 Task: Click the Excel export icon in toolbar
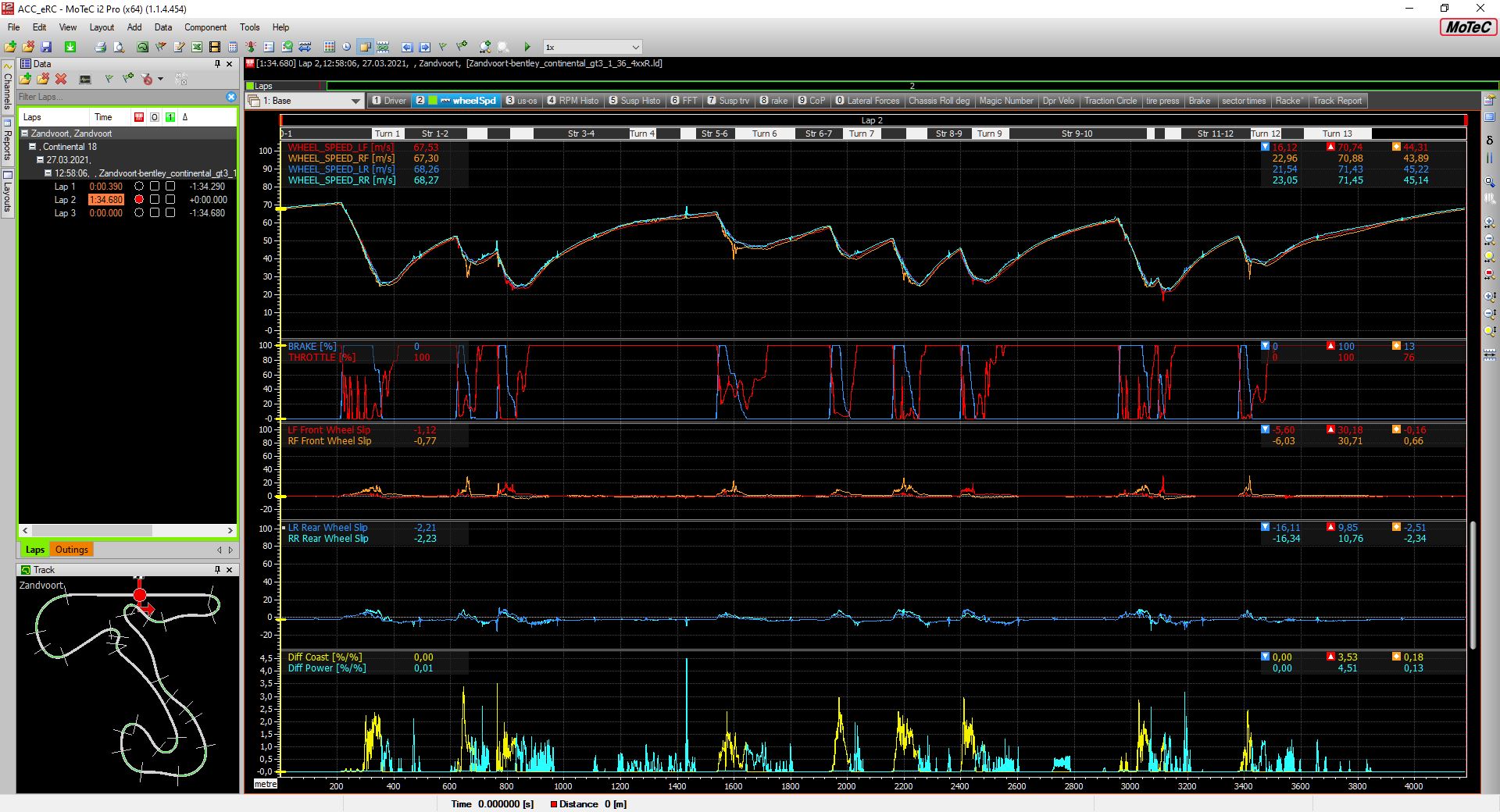pyautogui.click(x=197, y=47)
